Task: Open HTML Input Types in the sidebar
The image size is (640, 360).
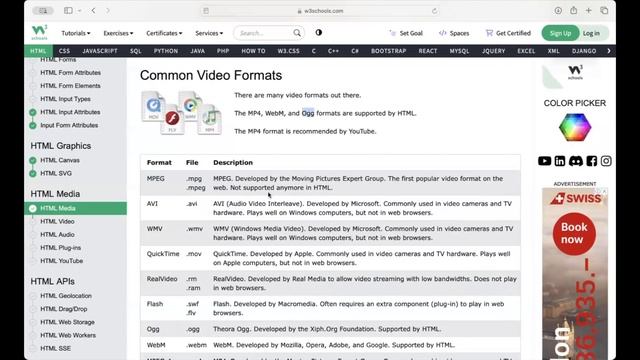Action: point(65,99)
